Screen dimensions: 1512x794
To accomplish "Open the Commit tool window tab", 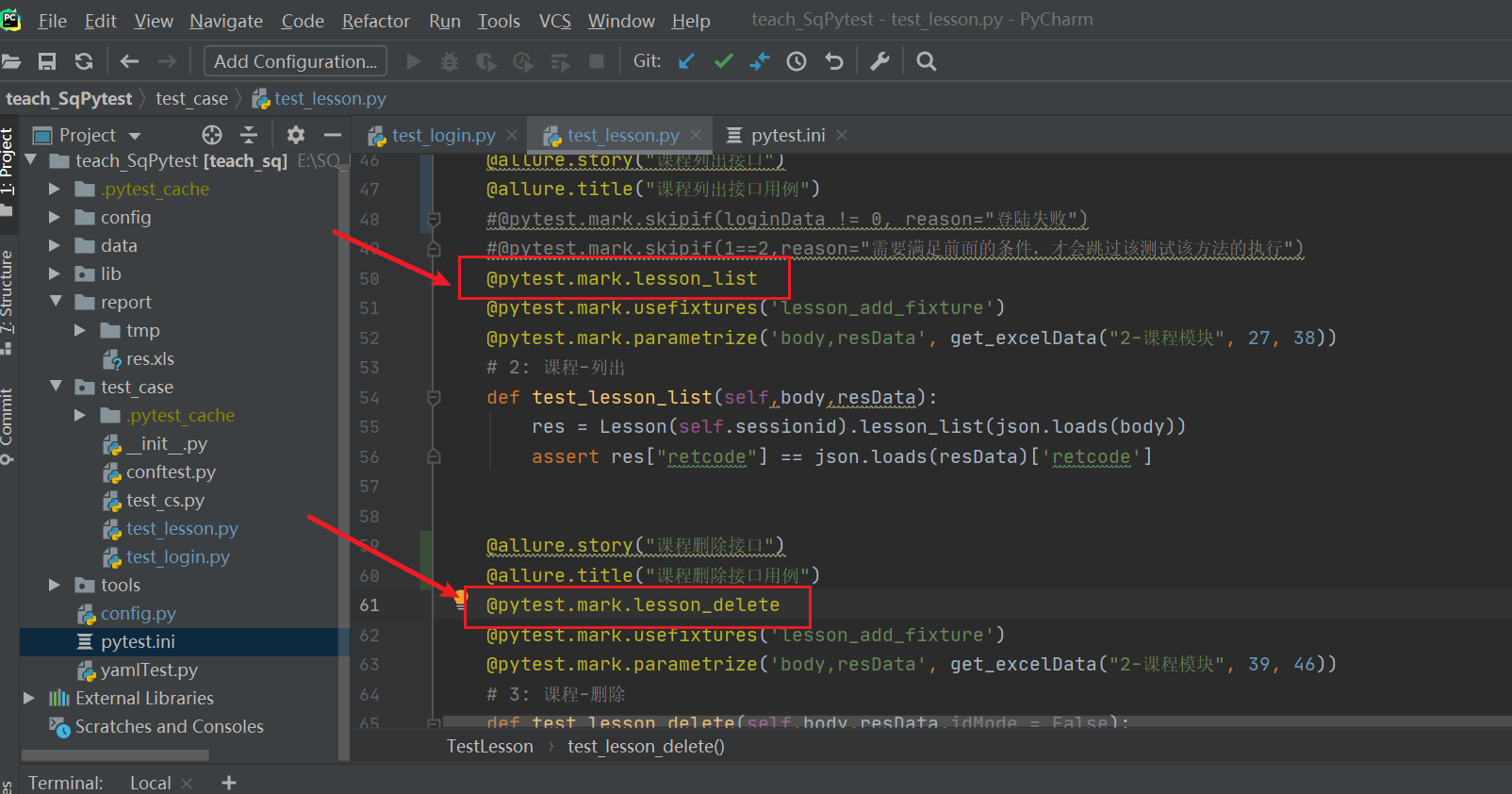I will click(x=8, y=426).
